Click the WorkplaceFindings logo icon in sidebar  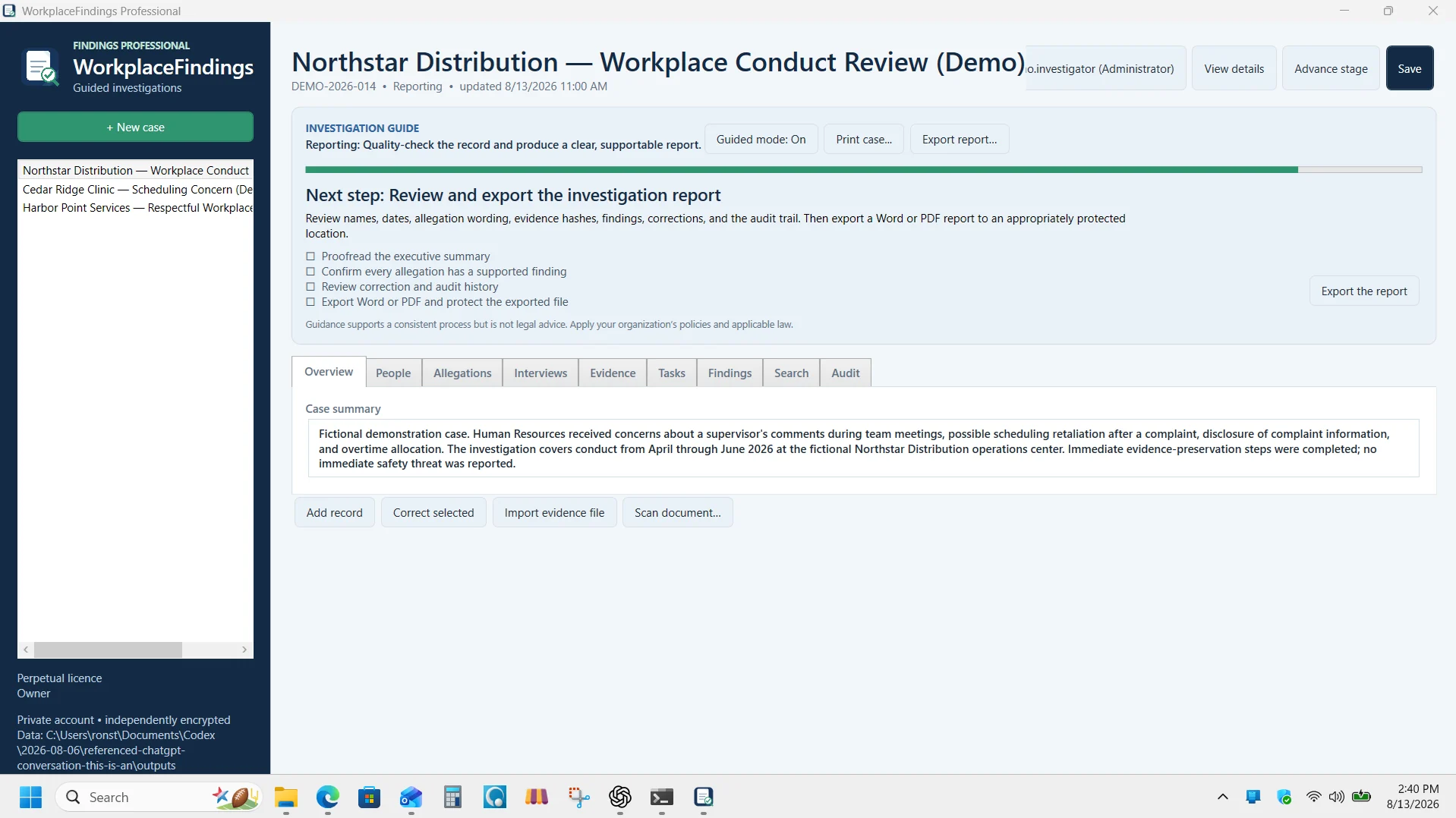pos(41,67)
